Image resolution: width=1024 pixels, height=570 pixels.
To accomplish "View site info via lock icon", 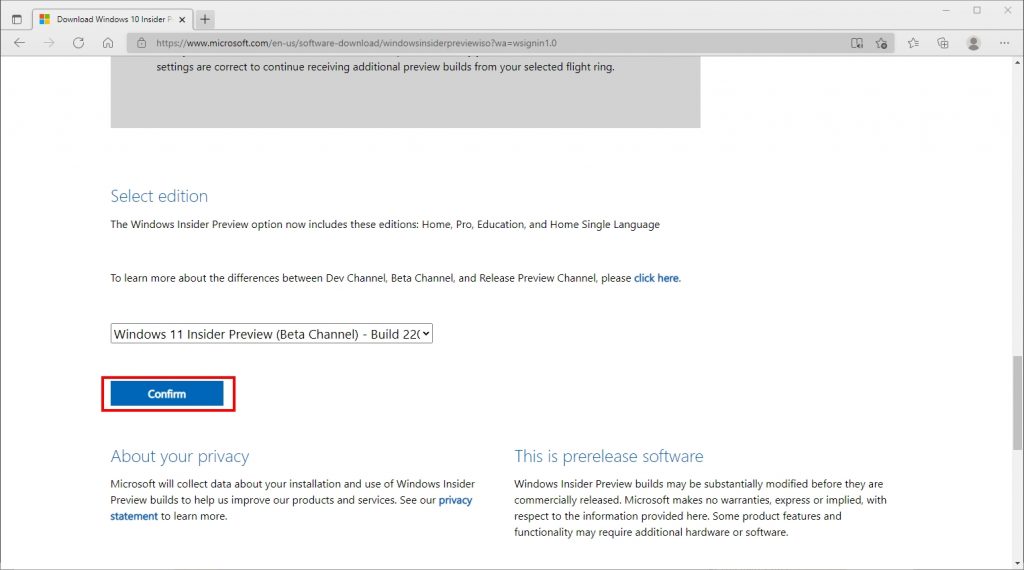I will point(141,43).
